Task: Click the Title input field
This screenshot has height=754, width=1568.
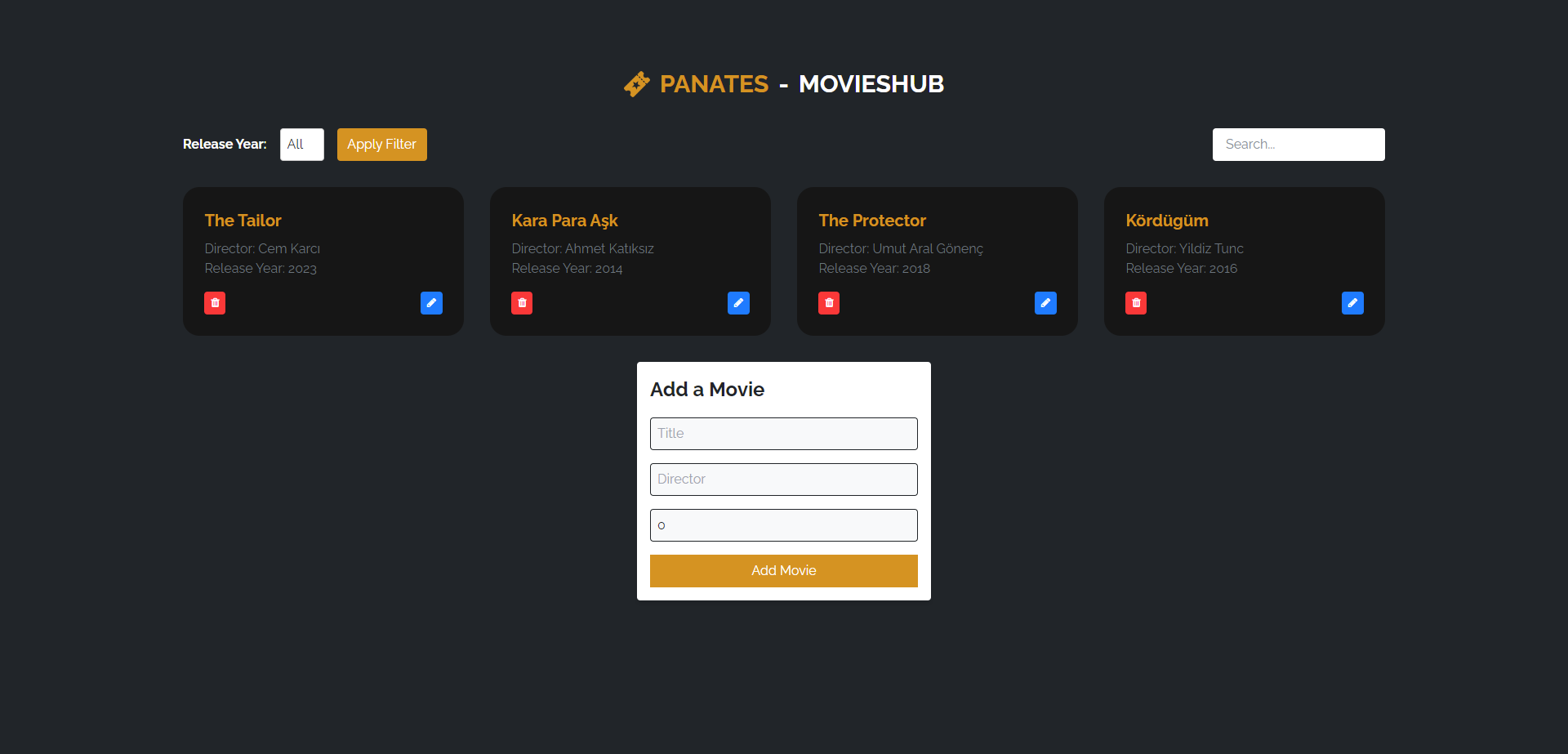Action: 784,434
